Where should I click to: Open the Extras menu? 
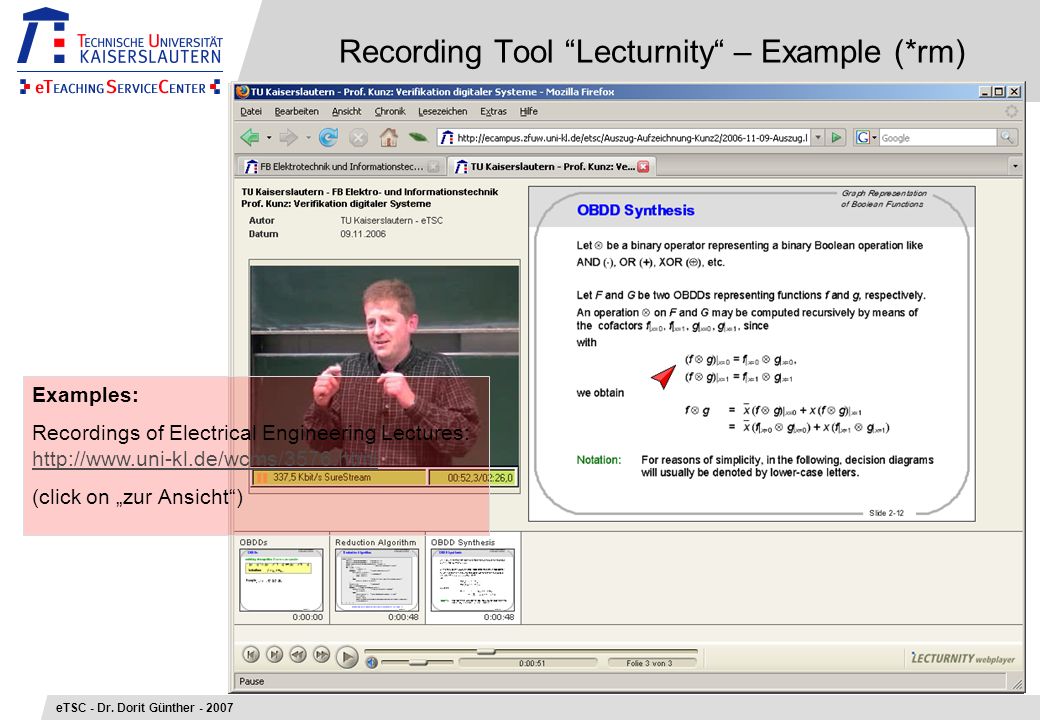click(493, 111)
